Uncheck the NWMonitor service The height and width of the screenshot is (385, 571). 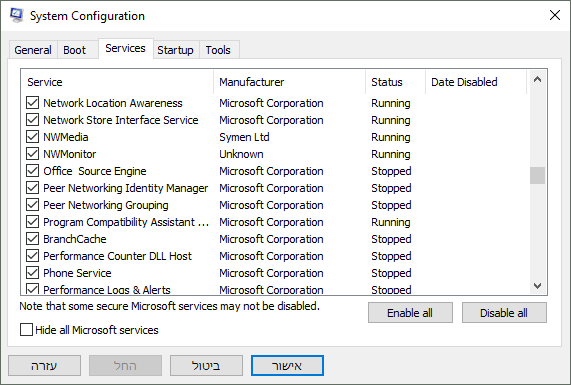tap(32, 154)
